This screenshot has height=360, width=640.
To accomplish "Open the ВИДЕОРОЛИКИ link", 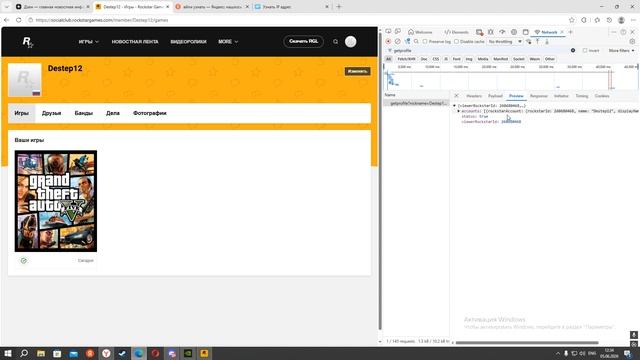I will click(188, 42).
